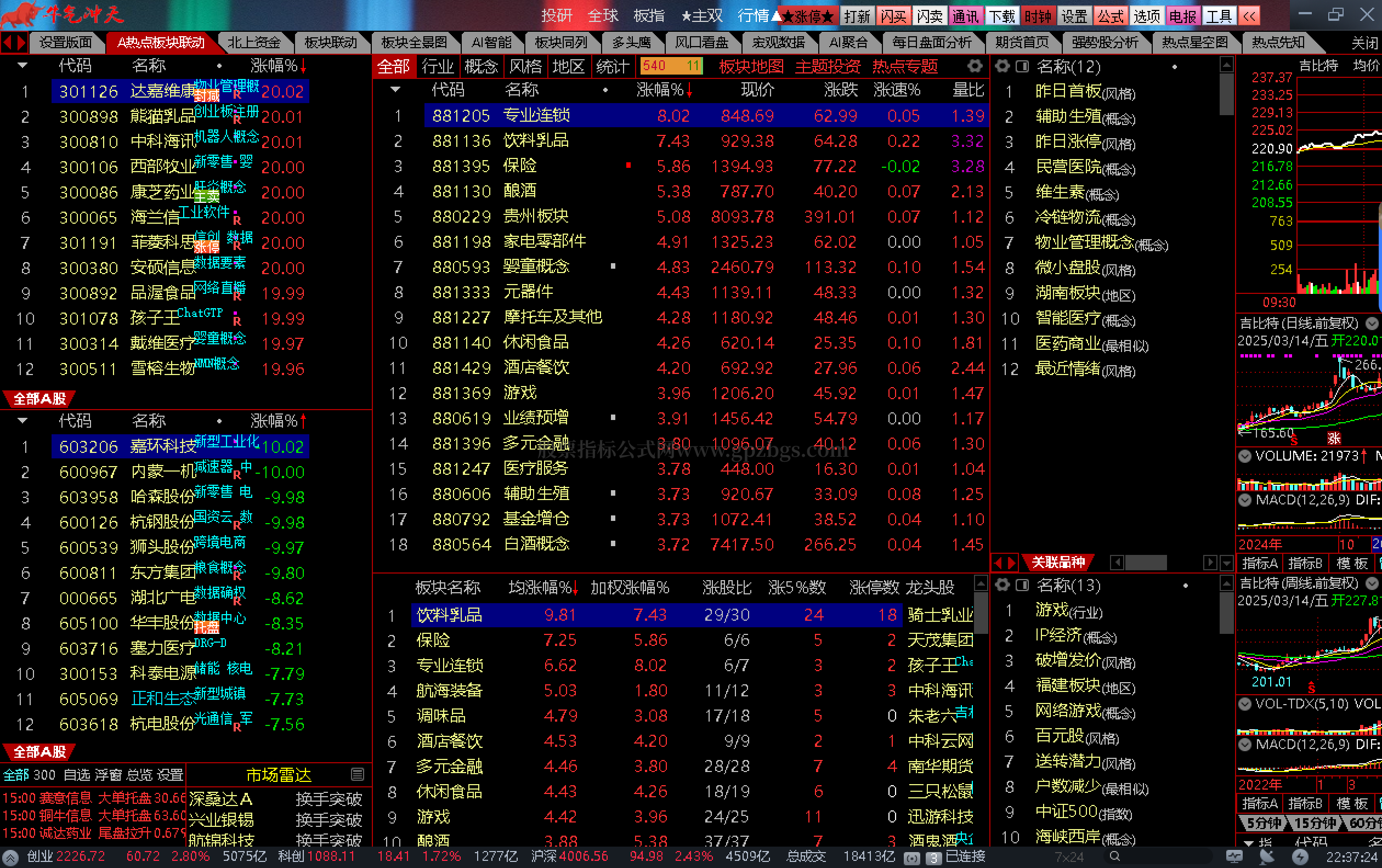The height and width of the screenshot is (868, 1382).
Task: Click the 公式 toolbar button
Action: coord(1111,16)
